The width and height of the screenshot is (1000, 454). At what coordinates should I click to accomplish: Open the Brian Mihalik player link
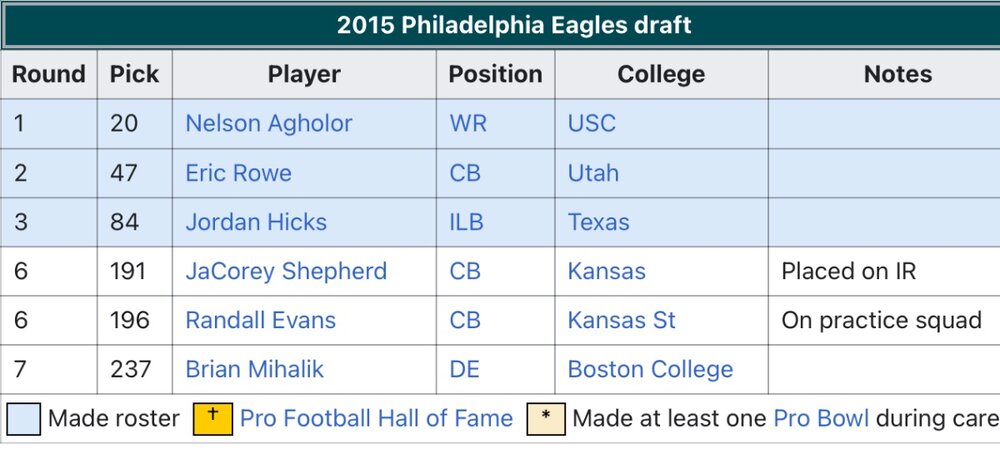click(254, 369)
